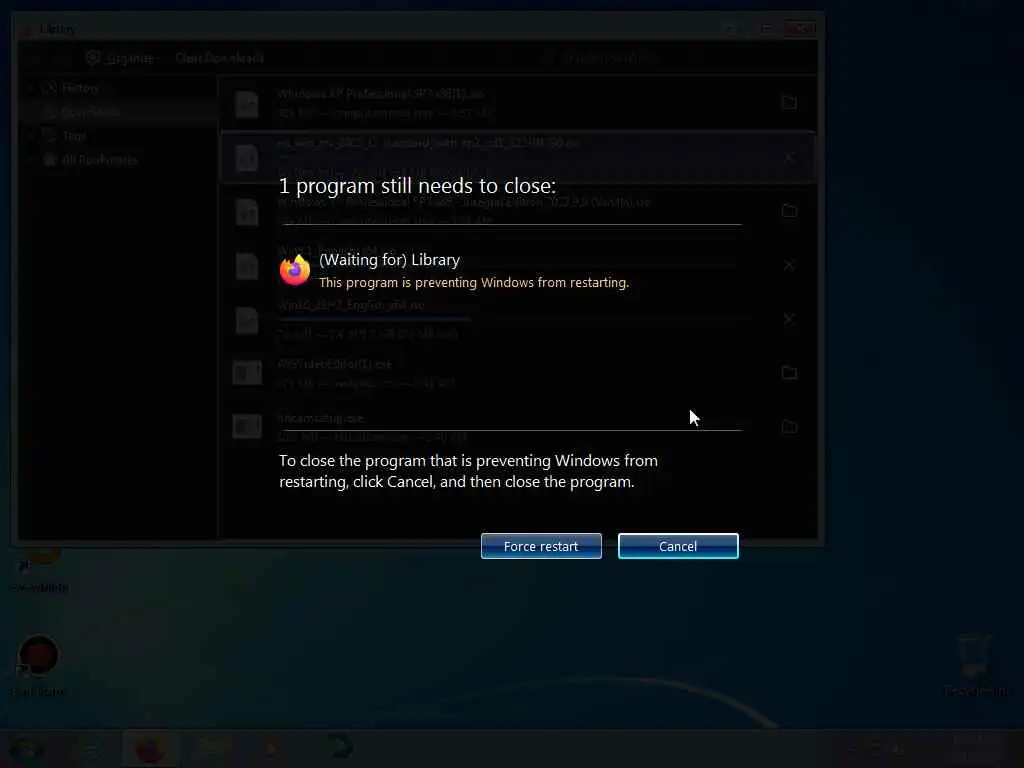Open containing folder for bandicam setup download
1024x768 pixels.
789,426
